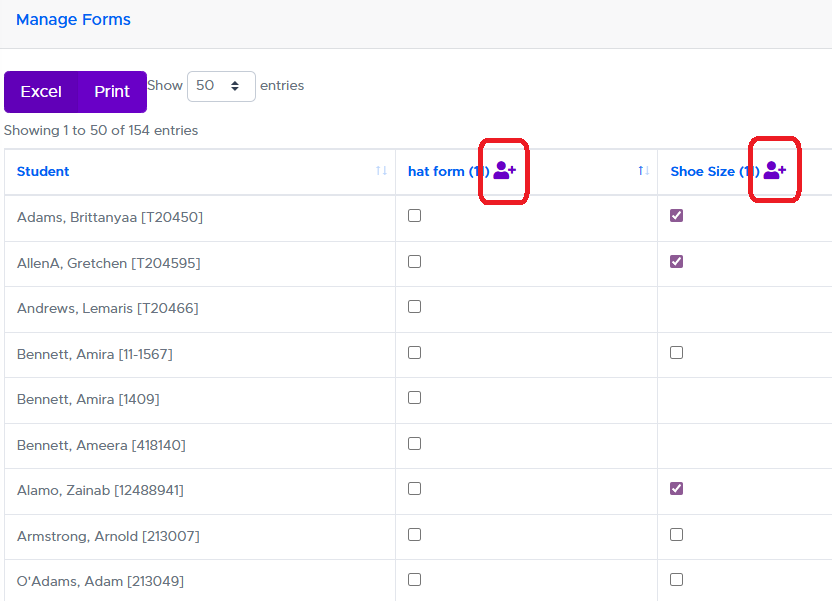Click the Shoe Size column header text

click(x=702, y=171)
